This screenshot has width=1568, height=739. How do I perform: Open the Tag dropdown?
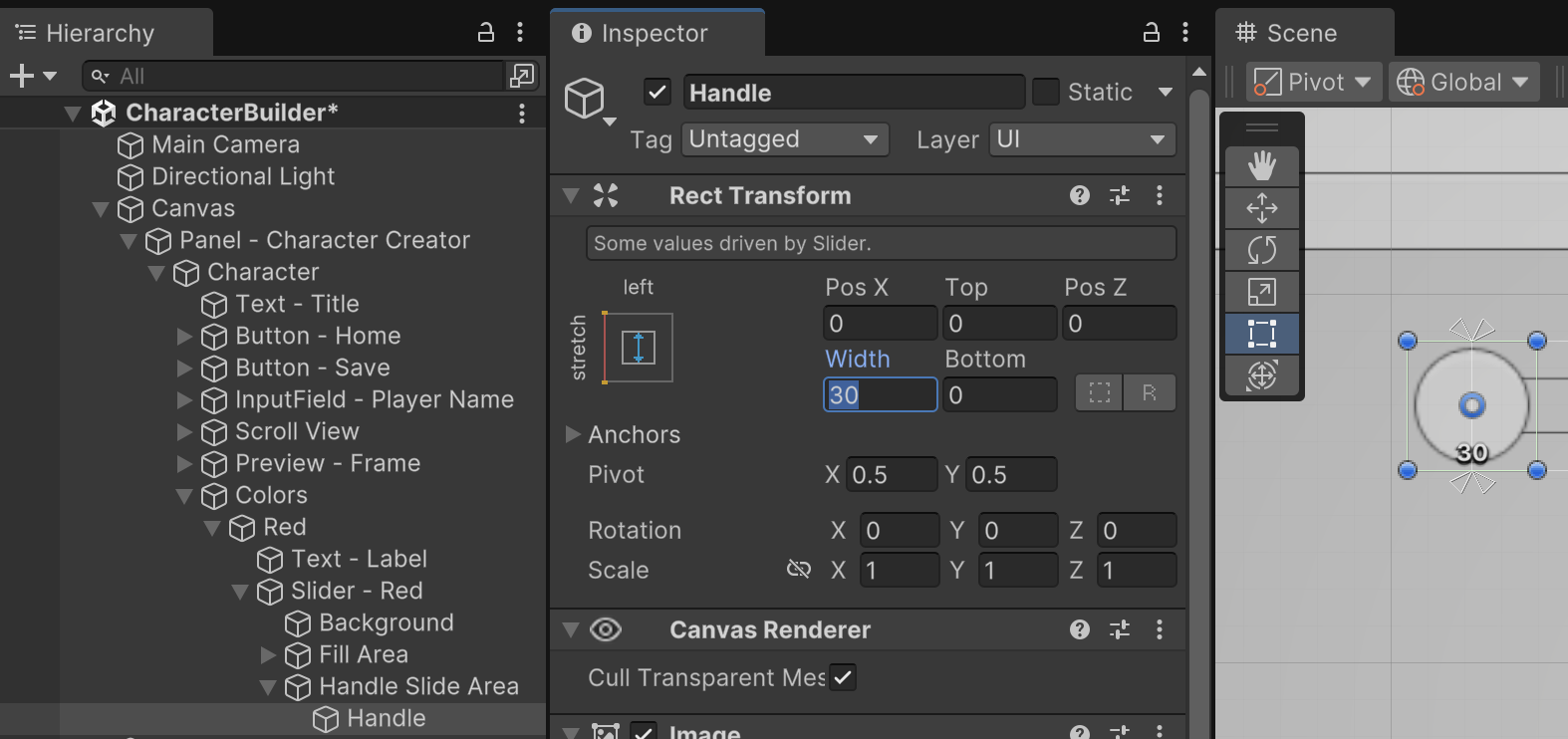point(784,139)
